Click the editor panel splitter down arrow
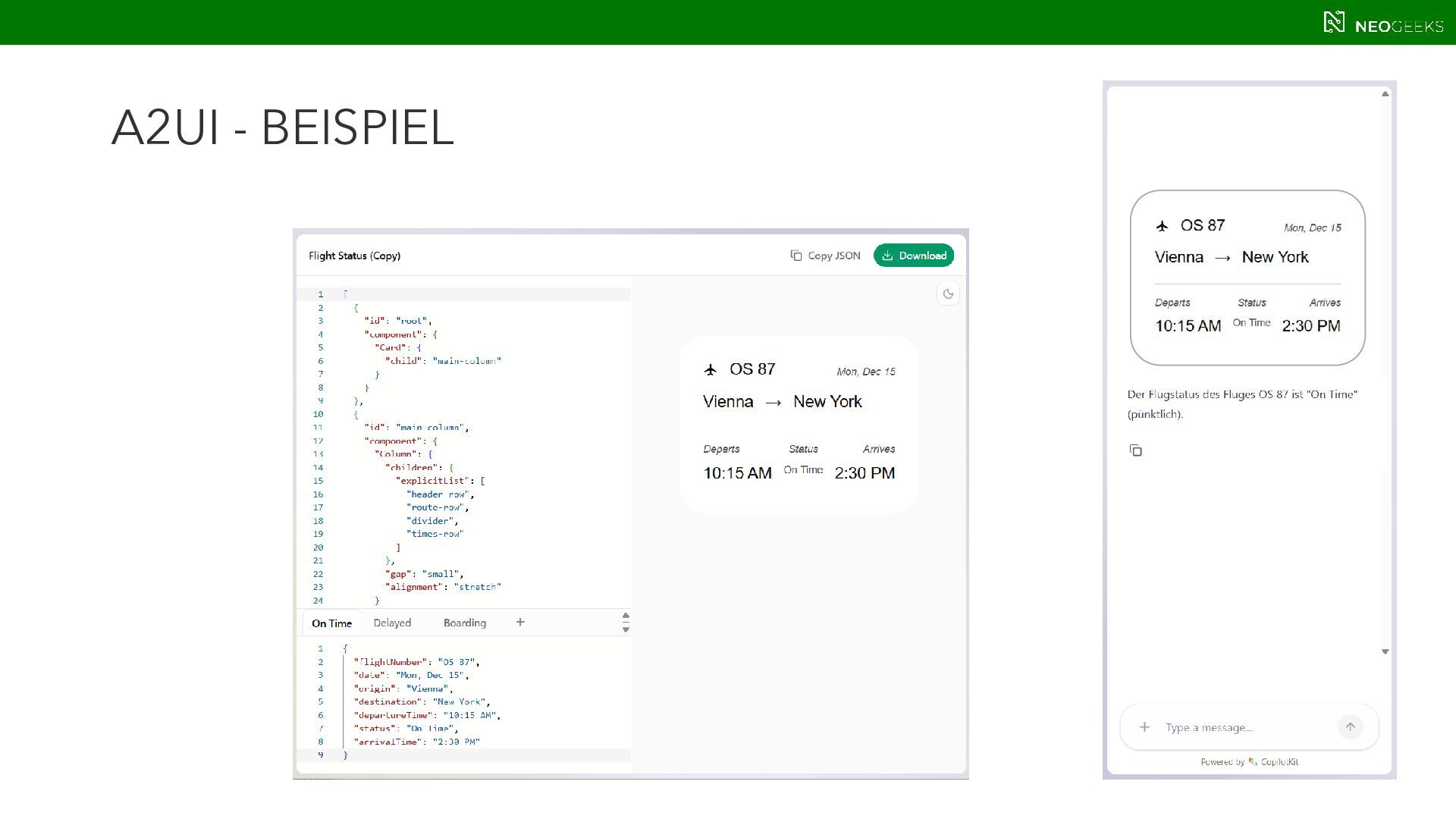The width and height of the screenshot is (1456, 819). [x=626, y=629]
